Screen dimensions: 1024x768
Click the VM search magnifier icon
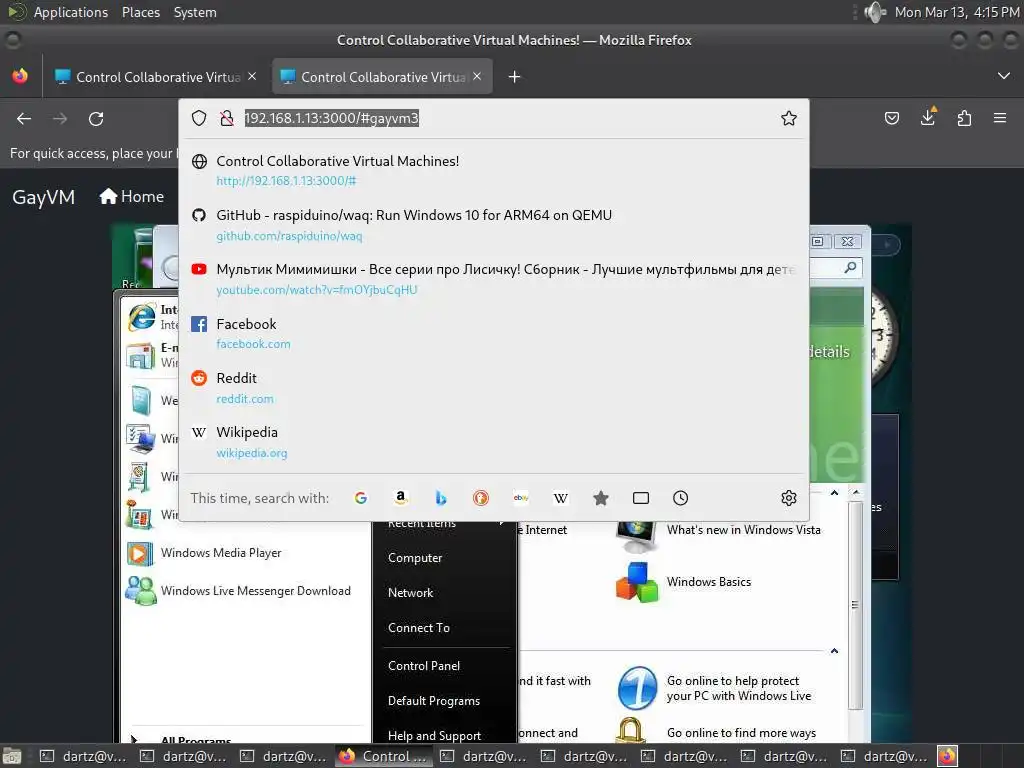(x=850, y=268)
